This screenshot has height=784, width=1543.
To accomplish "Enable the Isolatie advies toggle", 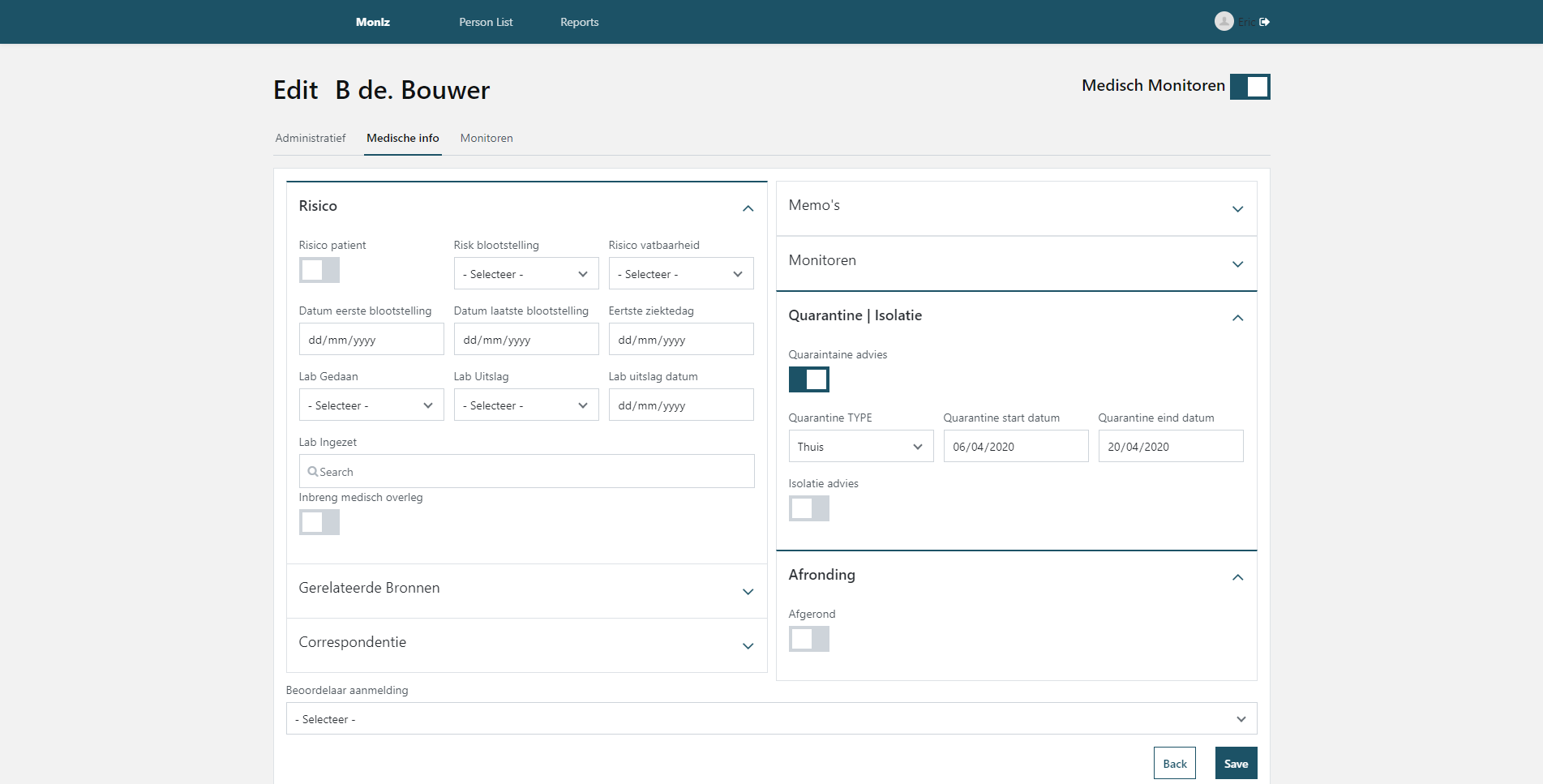I will click(809, 508).
